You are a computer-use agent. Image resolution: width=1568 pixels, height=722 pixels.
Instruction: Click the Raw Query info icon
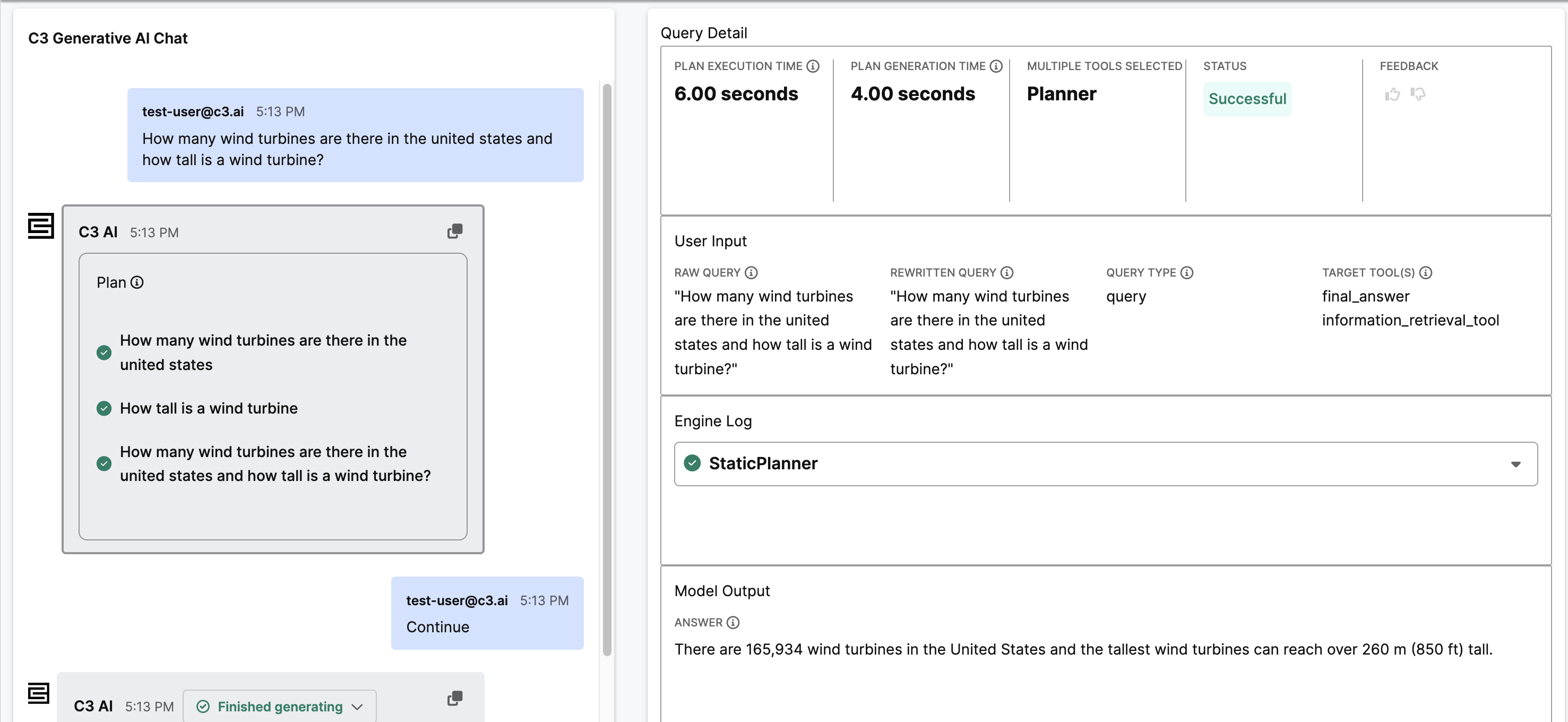[x=751, y=273]
